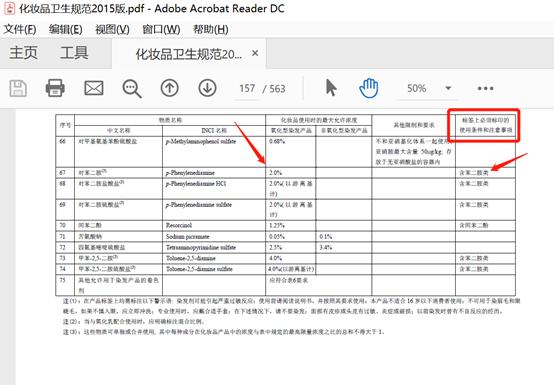Click the 序号 column header
Image resolution: width=554 pixels, height=385 pixels.
coord(65,125)
